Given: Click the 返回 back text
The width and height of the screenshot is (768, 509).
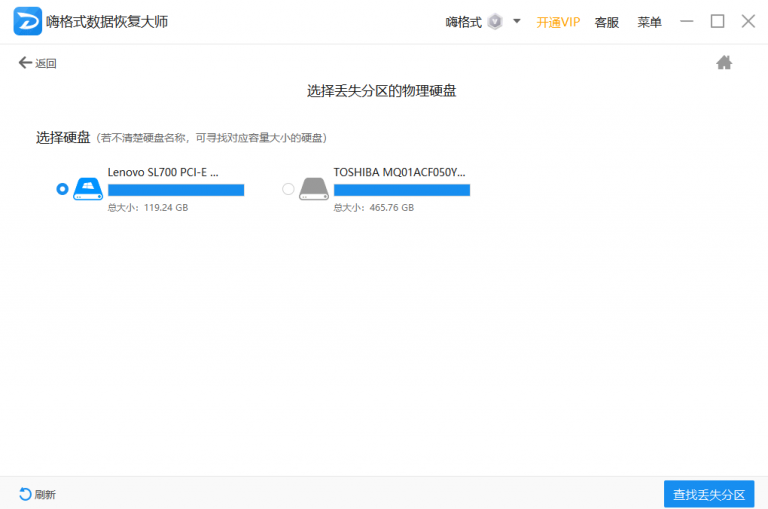Looking at the screenshot, I should tap(46, 64).
